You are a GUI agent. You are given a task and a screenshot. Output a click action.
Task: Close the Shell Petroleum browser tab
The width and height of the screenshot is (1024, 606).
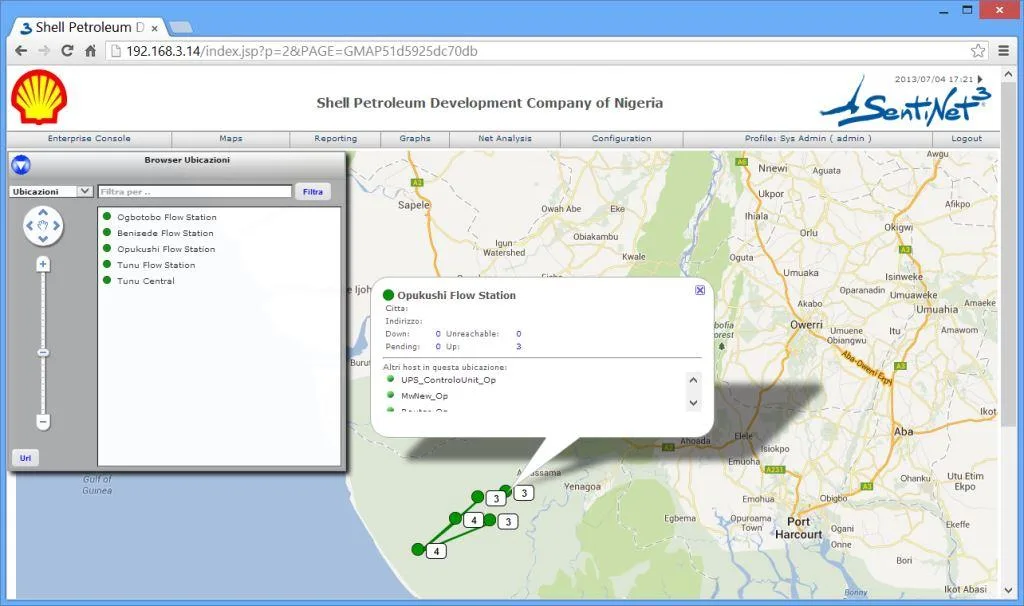pos(155,28)
